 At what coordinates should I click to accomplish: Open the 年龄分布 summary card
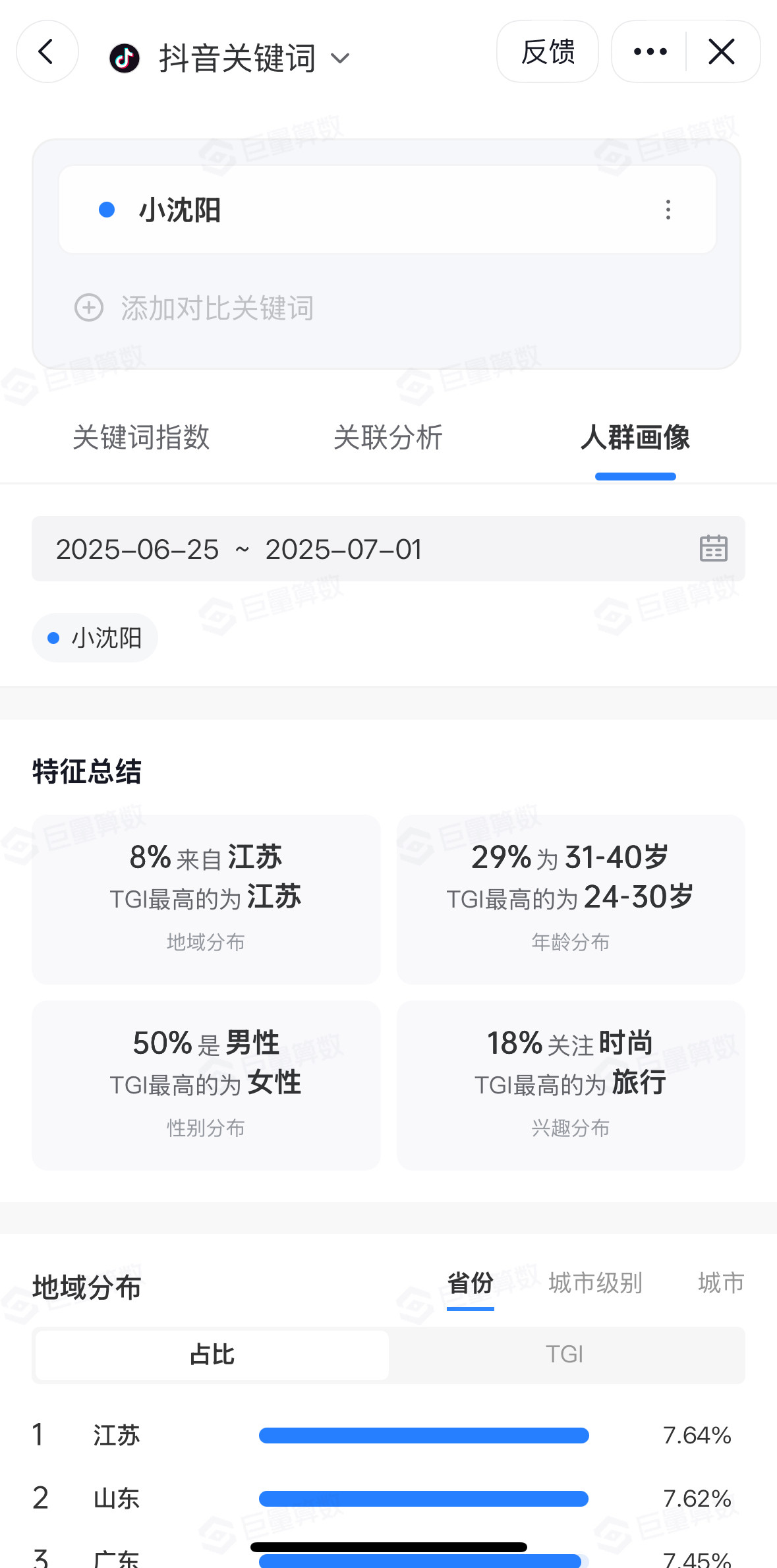click(571, 900)
